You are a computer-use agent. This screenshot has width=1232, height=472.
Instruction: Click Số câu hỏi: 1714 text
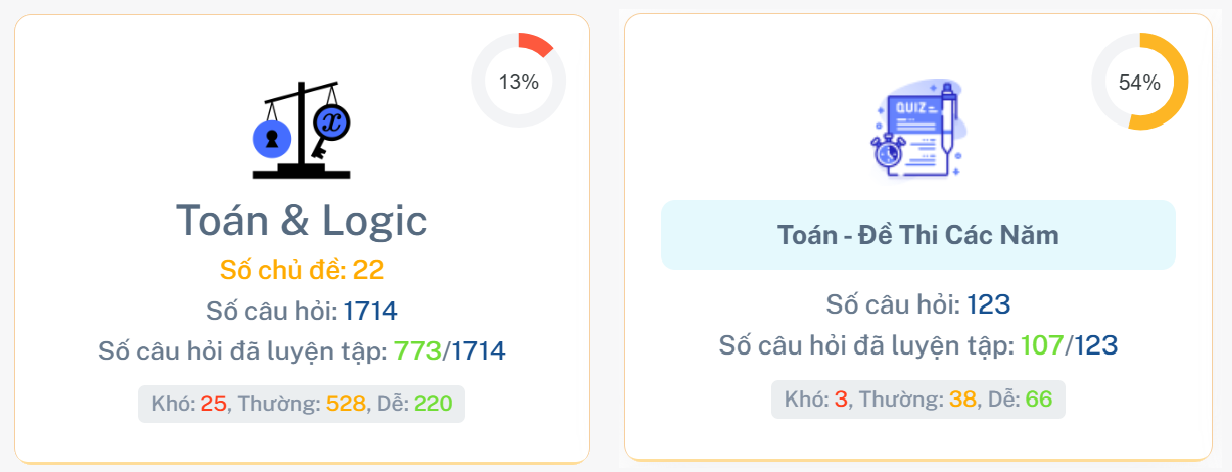302,311
